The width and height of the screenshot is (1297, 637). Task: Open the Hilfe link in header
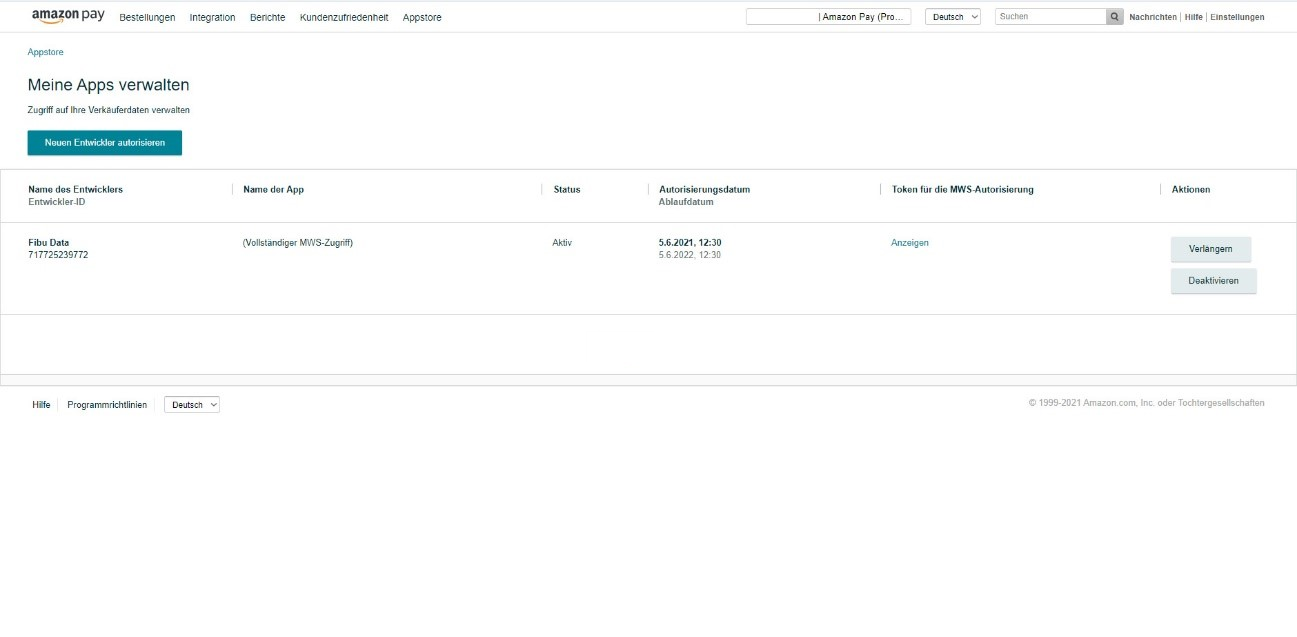click(1193, 17)
